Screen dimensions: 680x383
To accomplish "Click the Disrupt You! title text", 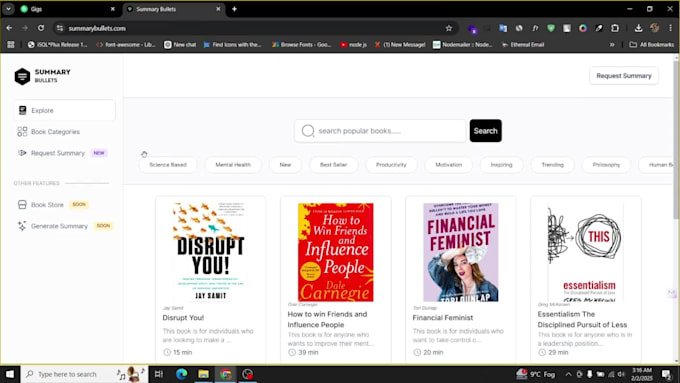I will [x=183, y=318].
